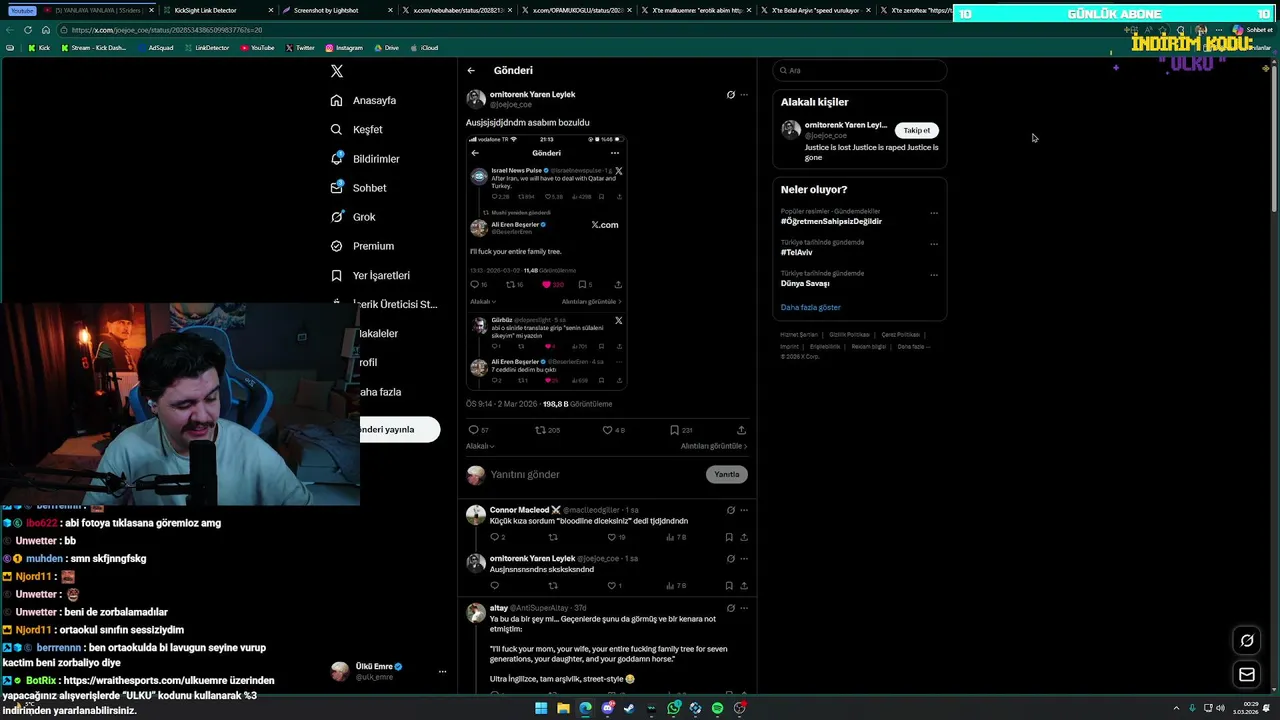Open the messages floating envelope button
This screenshot has width=1280, height=720.
click(x=1247, y=675)
